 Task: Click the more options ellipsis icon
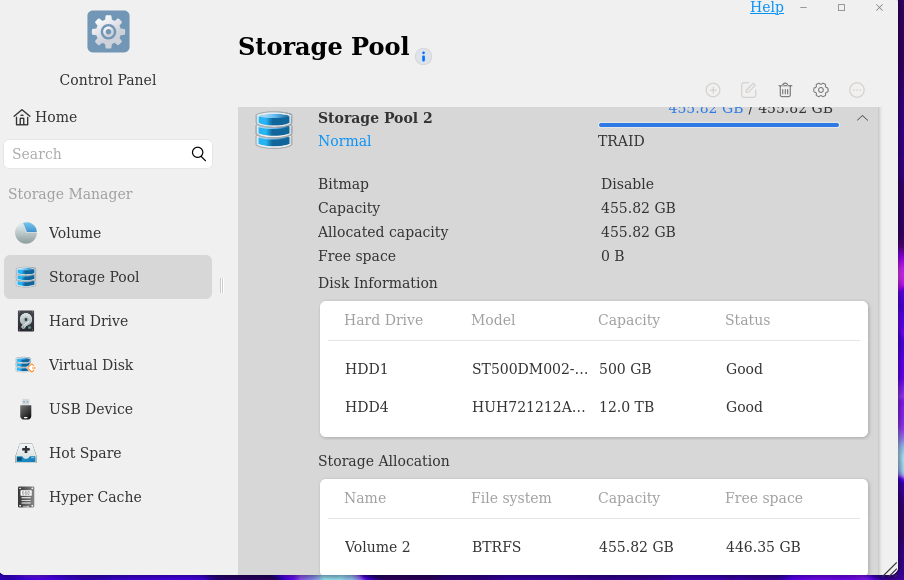[857, 90]
